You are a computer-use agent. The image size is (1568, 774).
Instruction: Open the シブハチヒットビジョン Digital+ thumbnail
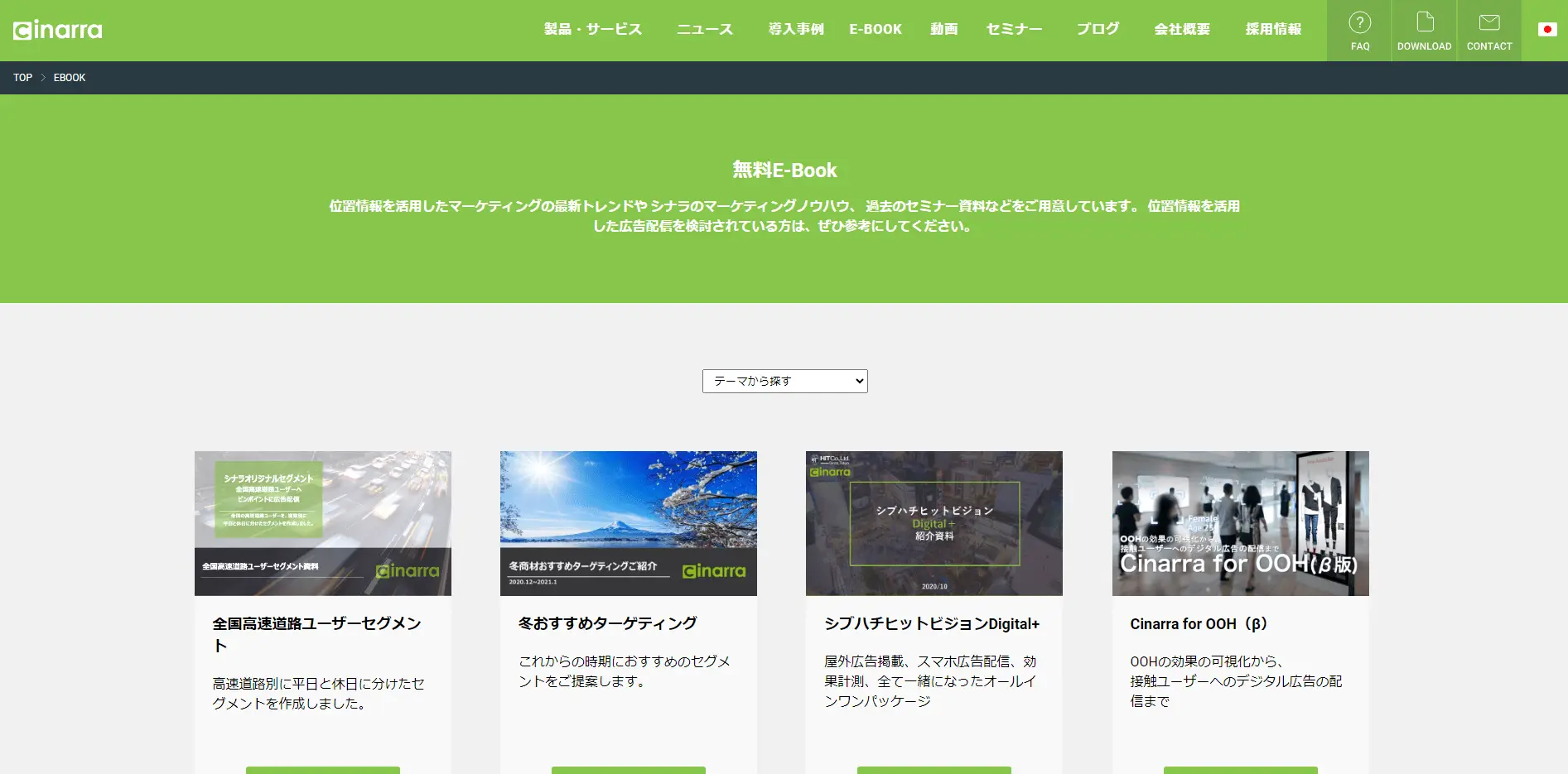tap(934, 523)
